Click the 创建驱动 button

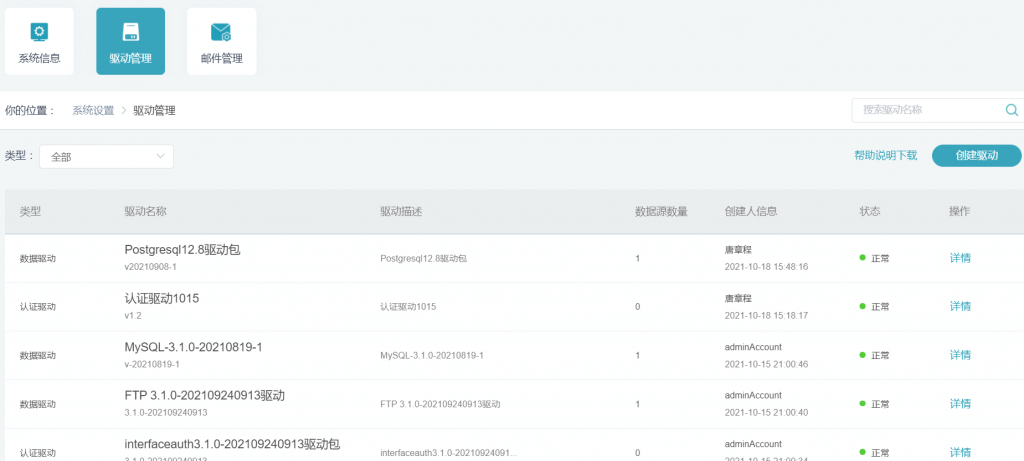click(x=976, y=155)
